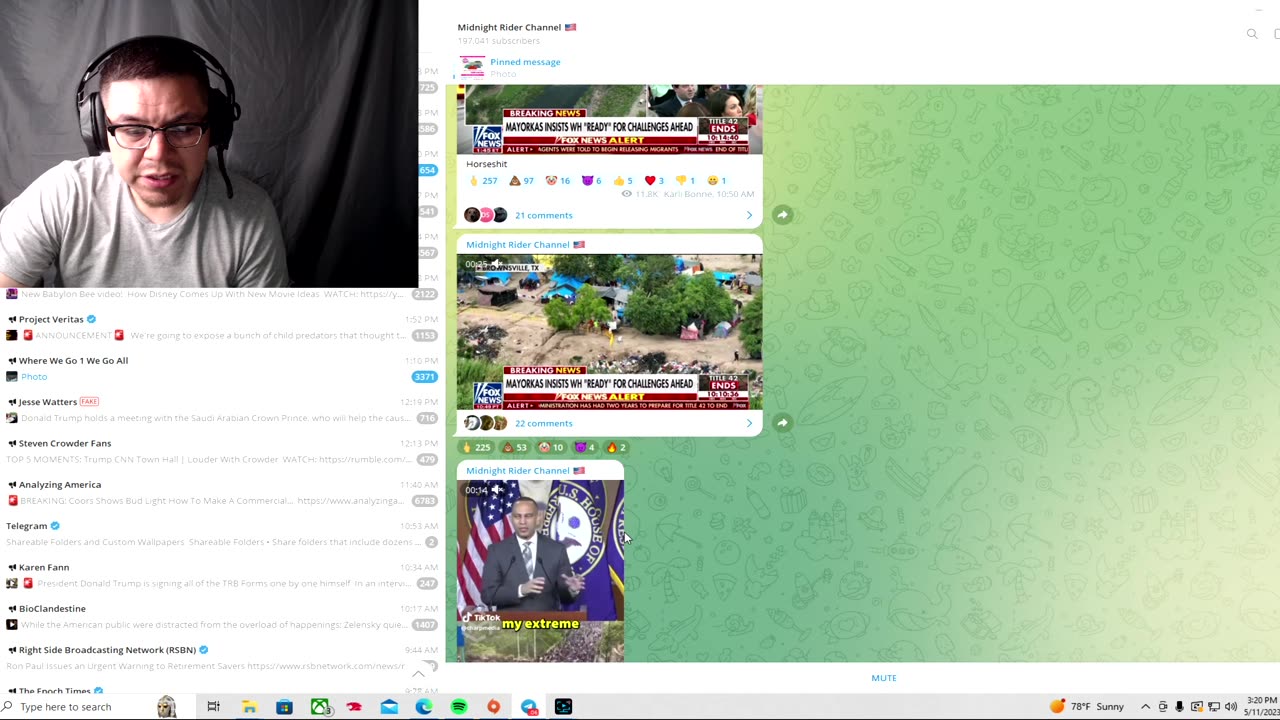
Task: Click the helmet mascot icon in search bar
Action: tap(166, 707)
